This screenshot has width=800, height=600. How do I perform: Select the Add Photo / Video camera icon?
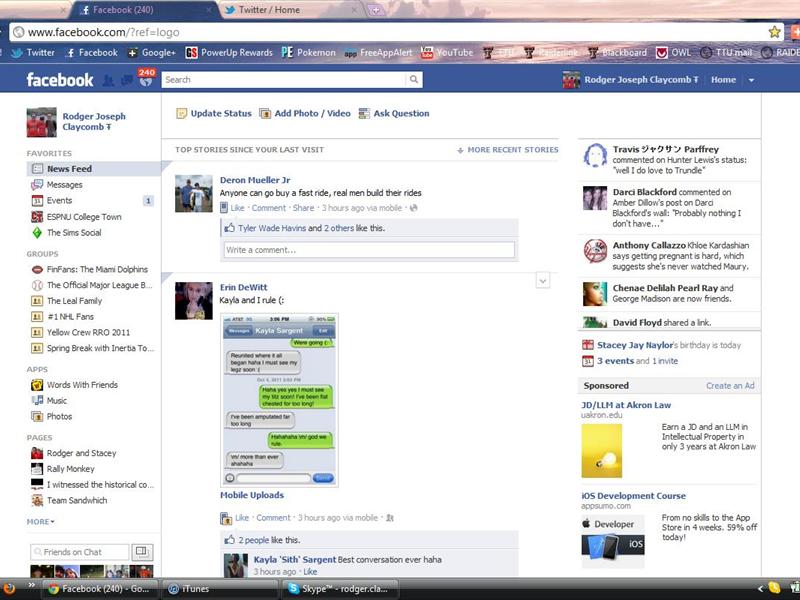click(x=265, y=113)
